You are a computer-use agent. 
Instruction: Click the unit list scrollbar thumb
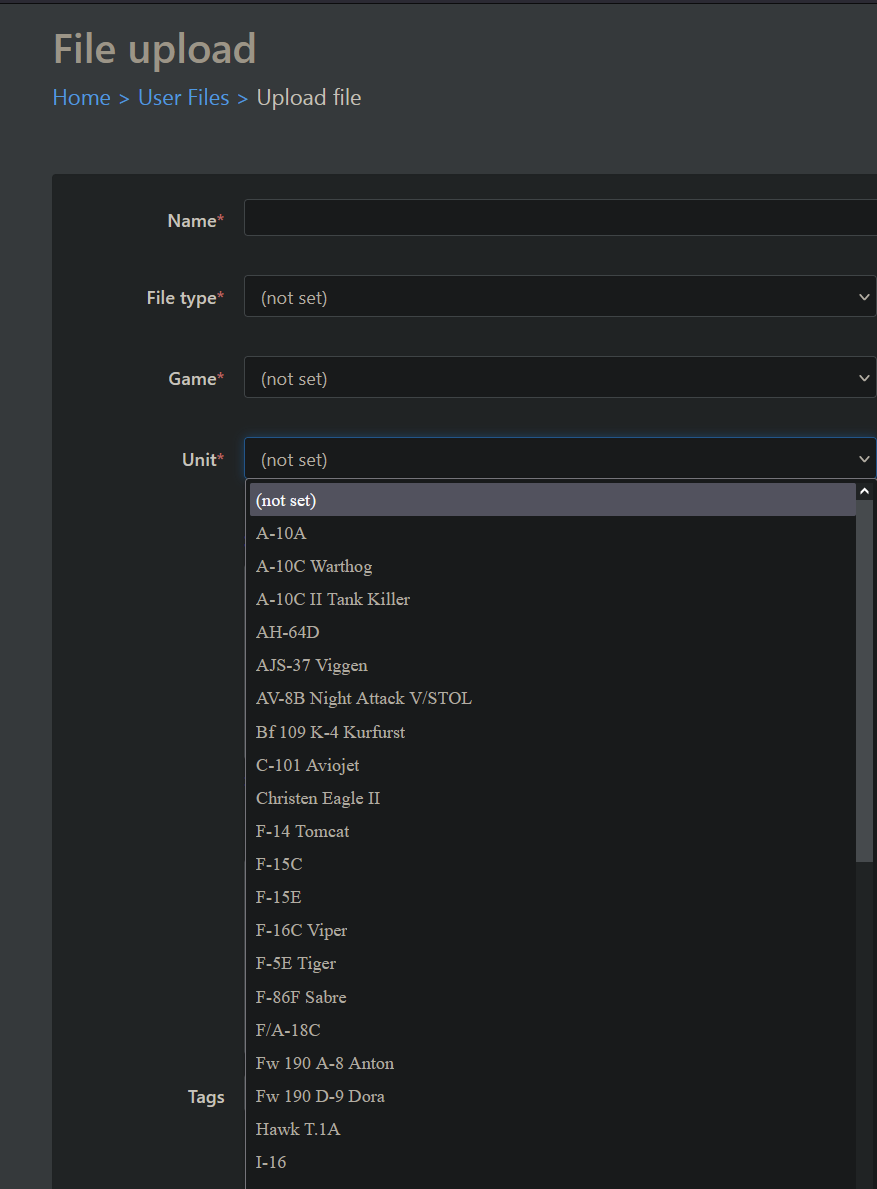pos(864,680)
